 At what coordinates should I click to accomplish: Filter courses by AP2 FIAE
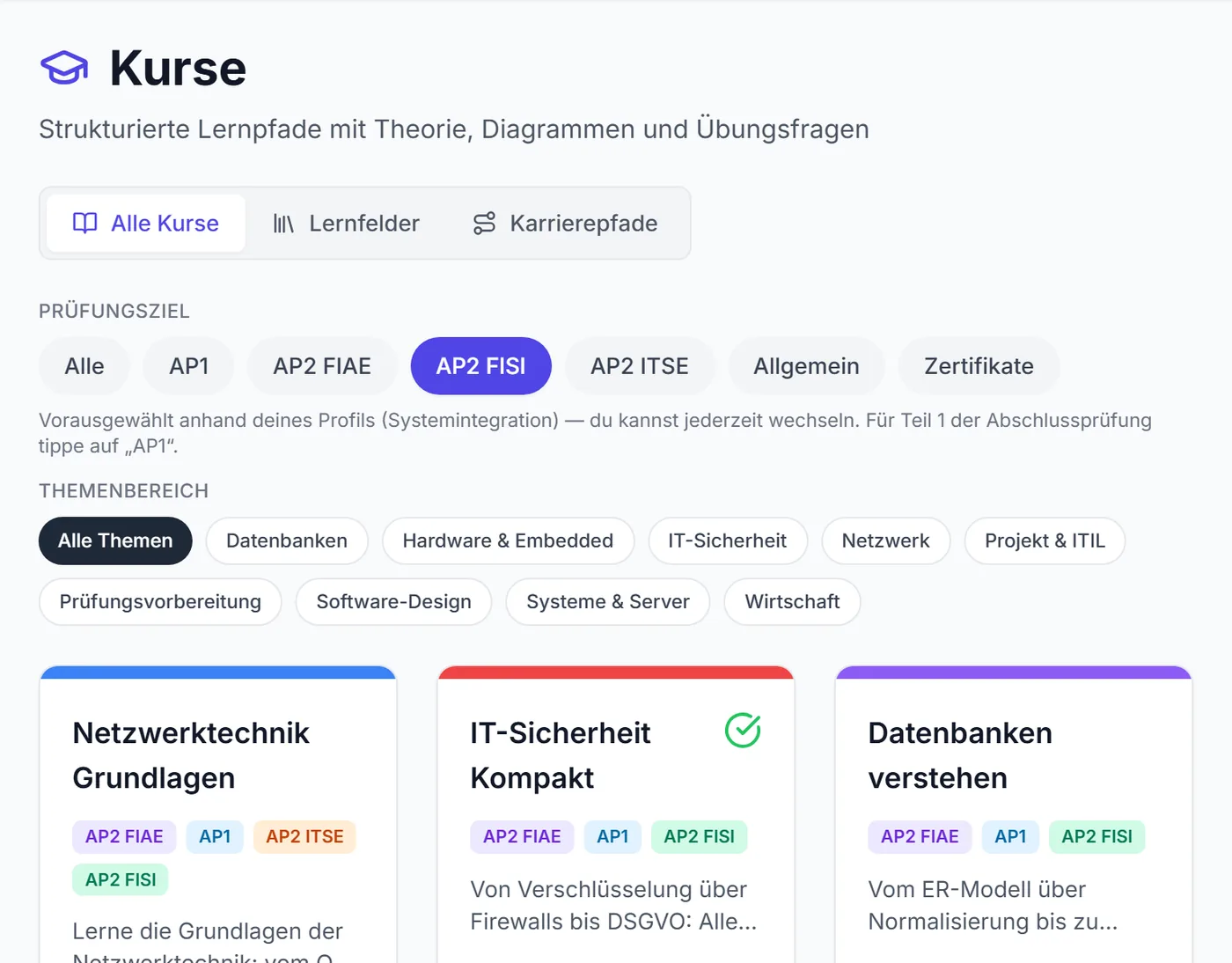pyautogui.click(x=322, y=366)
